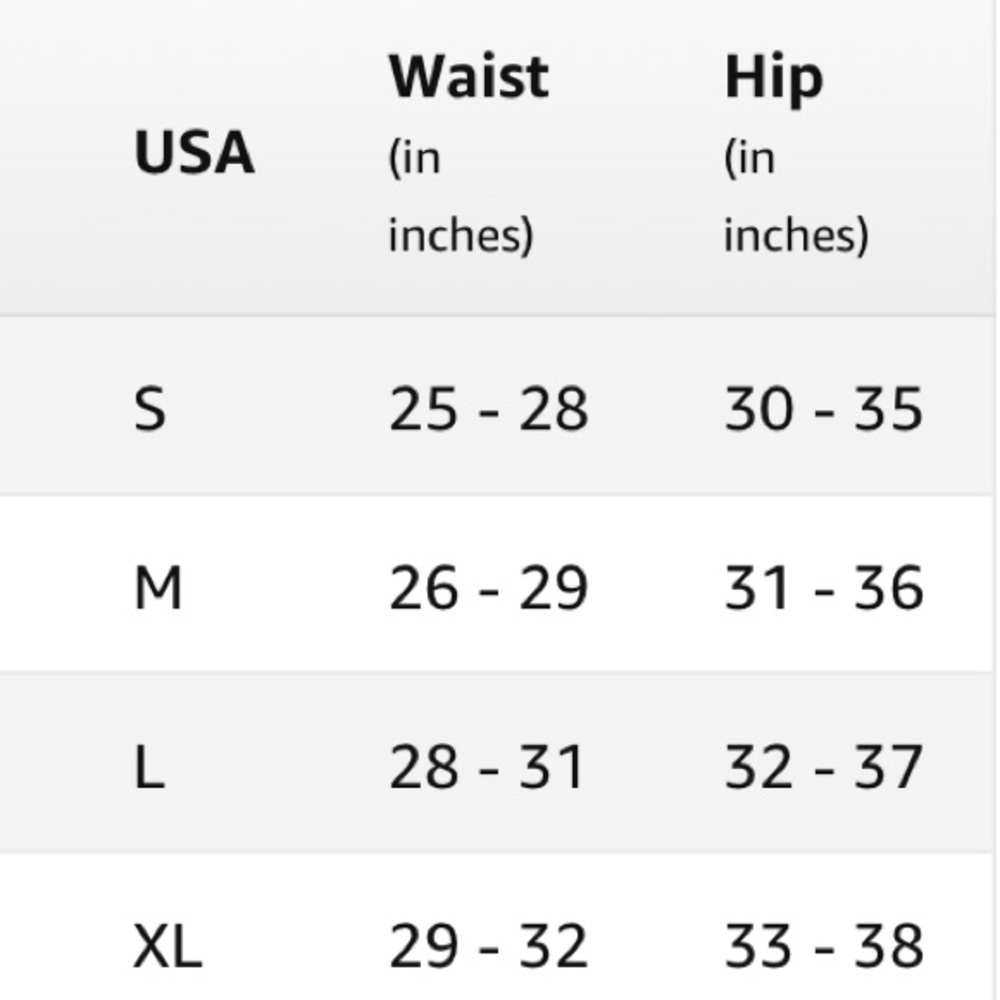The height and width of the screenshot is (1000, 1000).
Task: Click the bold word Waist
Action: 469,77
